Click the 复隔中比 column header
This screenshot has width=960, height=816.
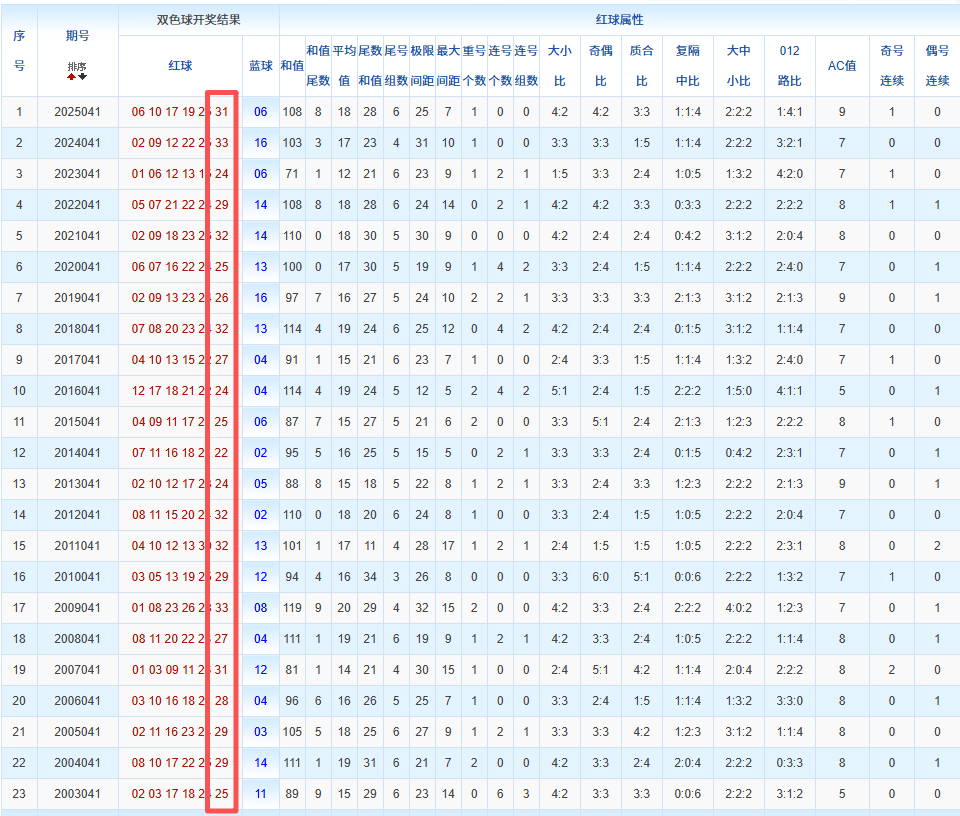pyautogui.click(x=688, y=65)
